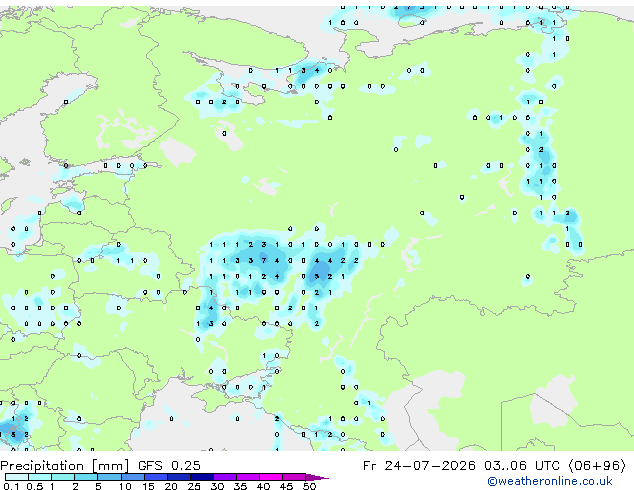
Task: Click the legend swatch between 0.1 and 0.5
Action: coord(17,477)
